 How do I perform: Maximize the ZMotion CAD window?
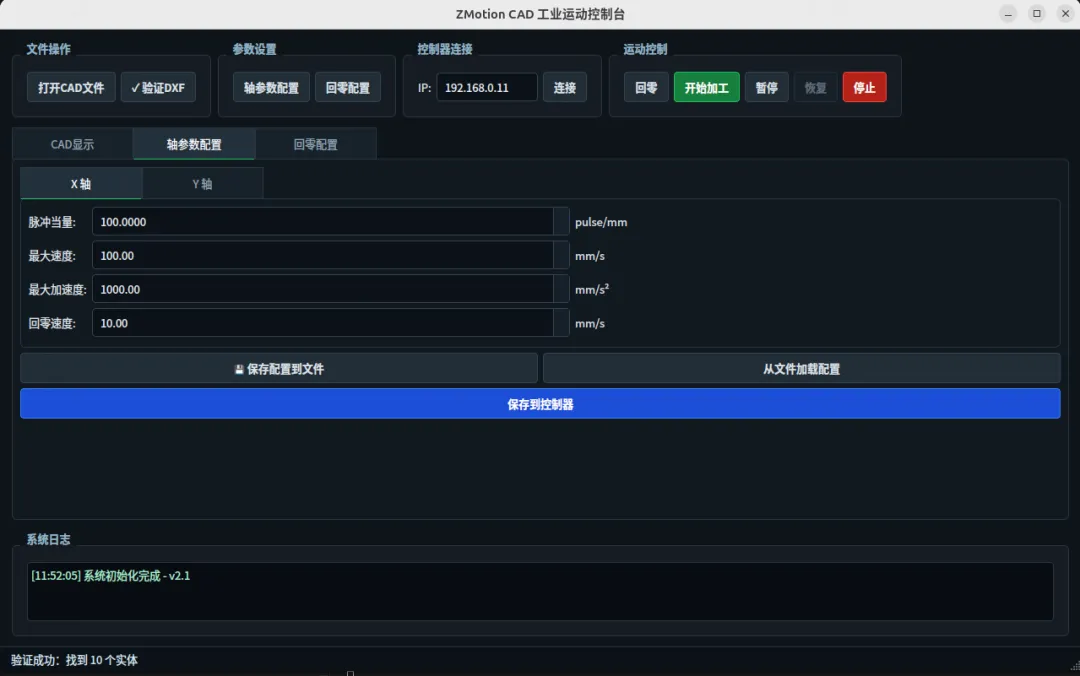[1037, 14]
